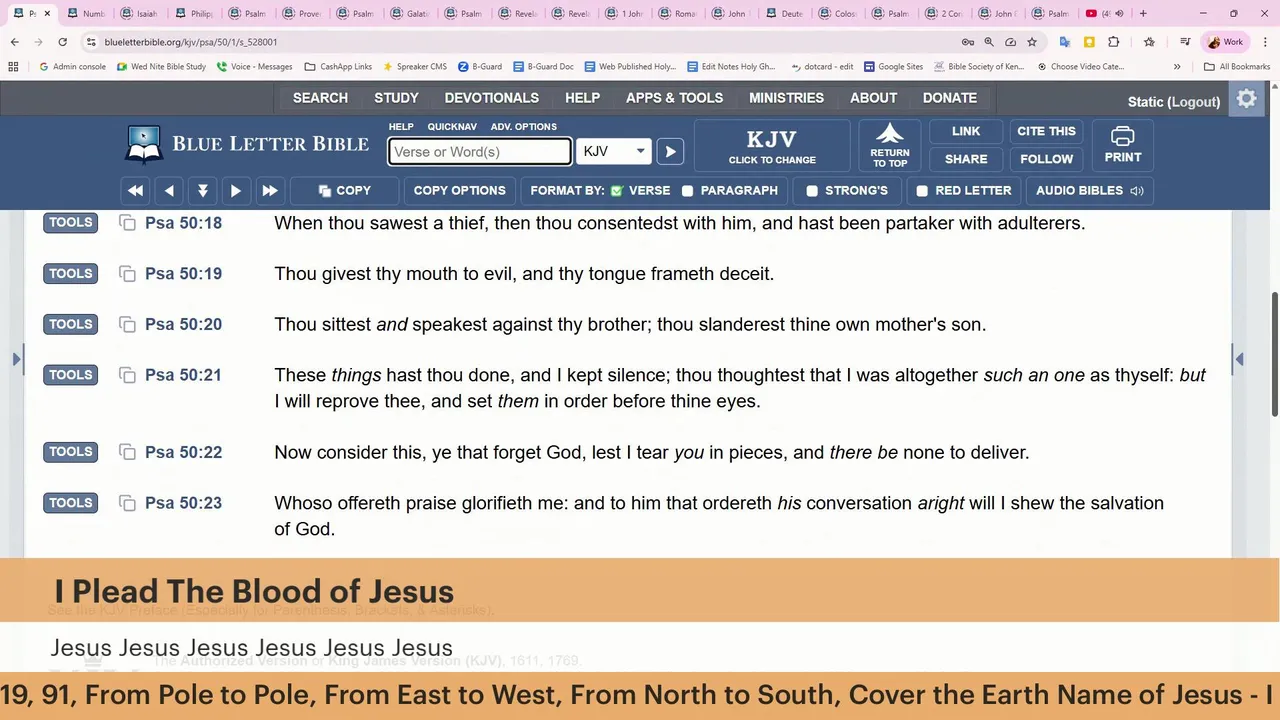1280x720 pixels.
Task: Click the ADV. OPTIONS link
Action: [523, 127]
